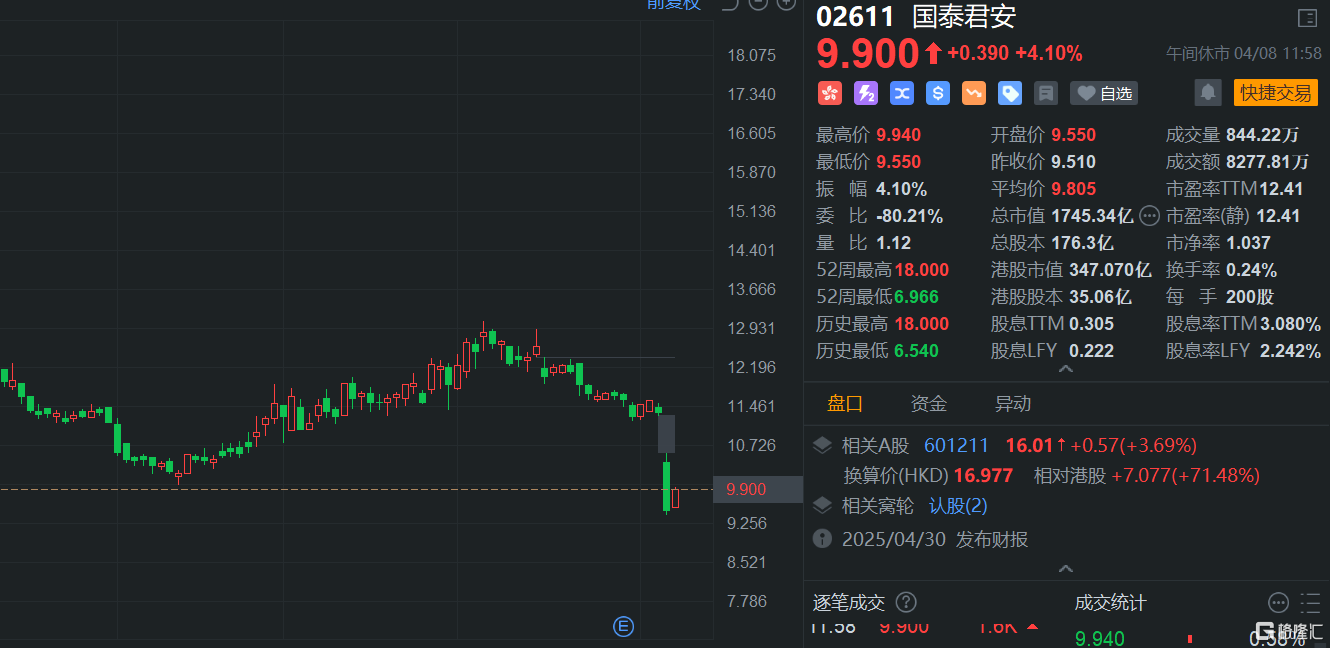Click the layers icon beside 相关A股
Screen dimensions: 1330x648
click(x=822, y=445)
